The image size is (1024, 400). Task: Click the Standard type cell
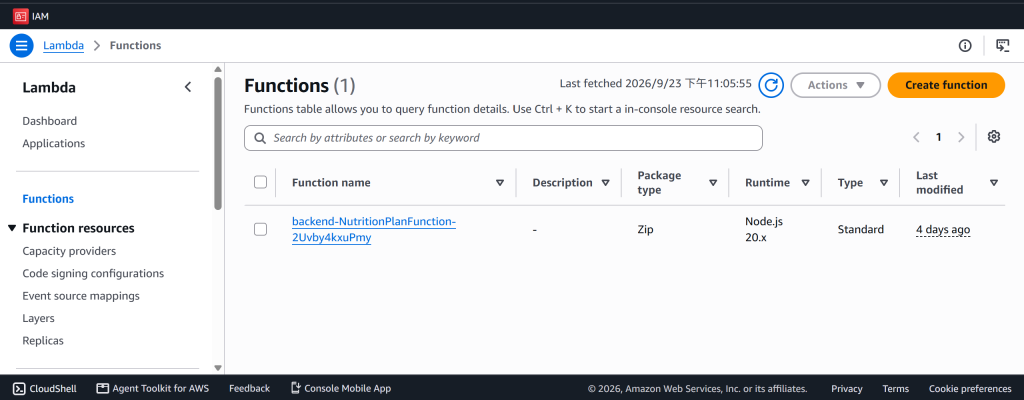coord(861,229)
